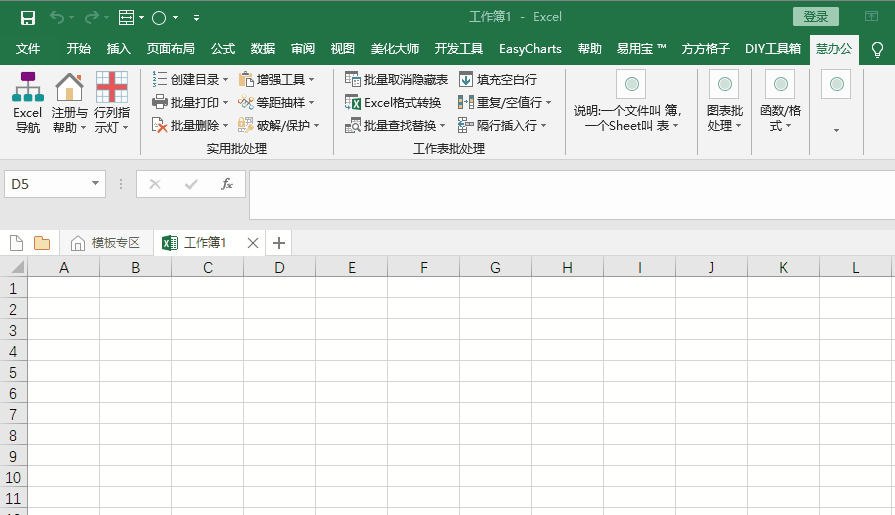Expand the 破解/保护 dropdown arrow
The image size is (895, 515).
click(x=317, y=125)
